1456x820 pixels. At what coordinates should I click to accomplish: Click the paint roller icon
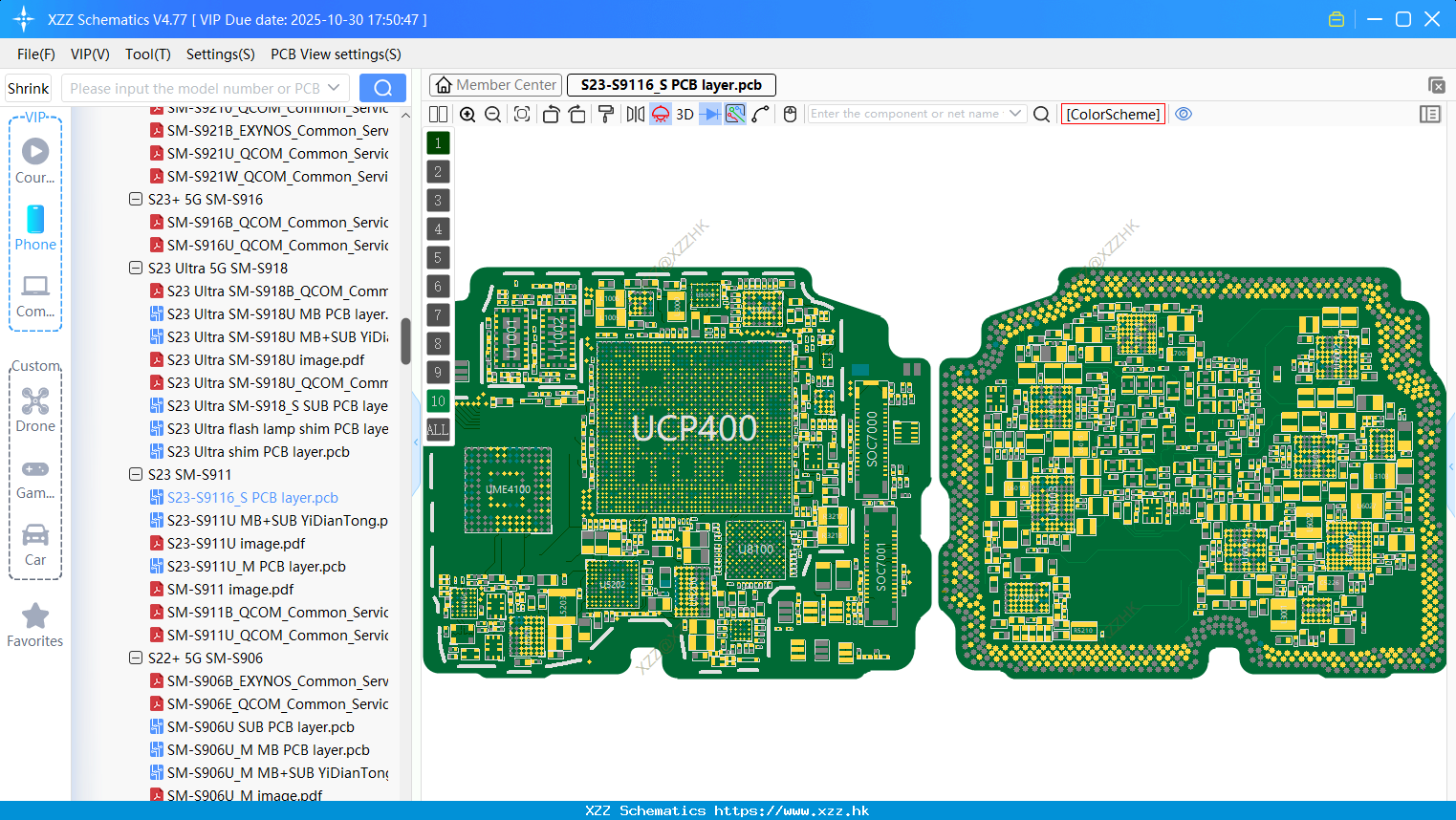pyautogui.click(x=605, y=114)
